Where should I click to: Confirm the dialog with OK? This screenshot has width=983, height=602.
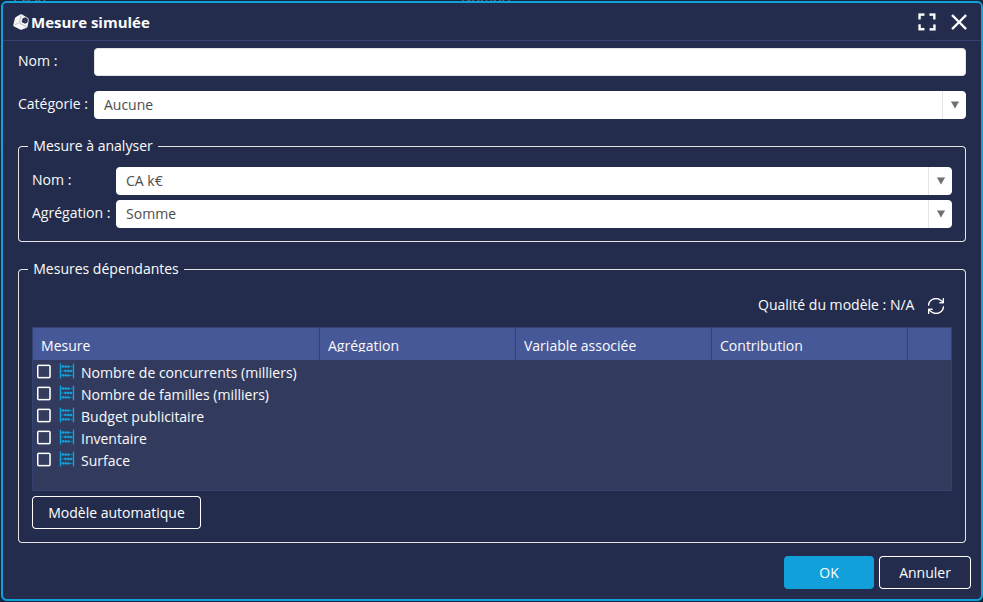tap(828, 572)
